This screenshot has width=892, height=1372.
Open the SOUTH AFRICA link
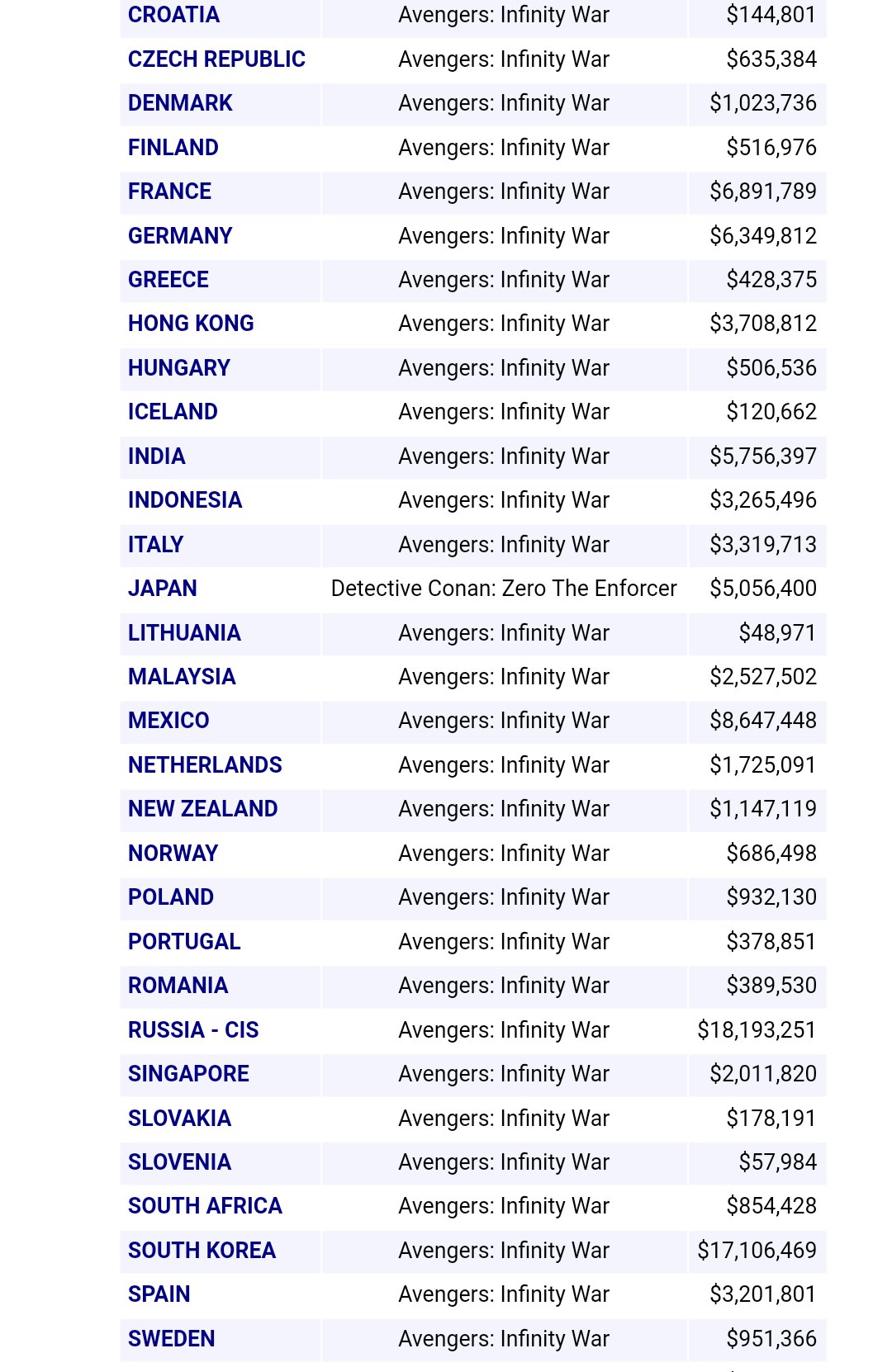click(x=205, y=1206)
